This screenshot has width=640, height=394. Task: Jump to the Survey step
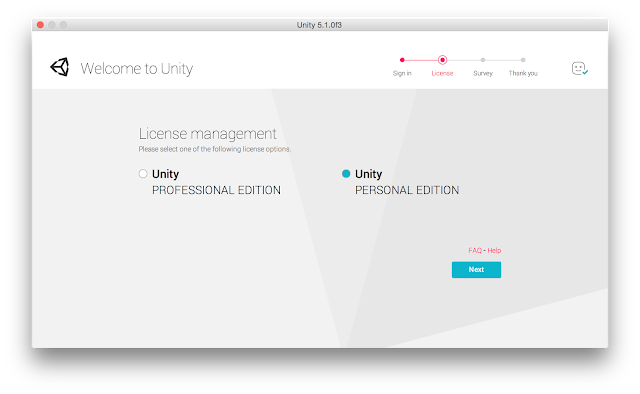coord(483,67)
